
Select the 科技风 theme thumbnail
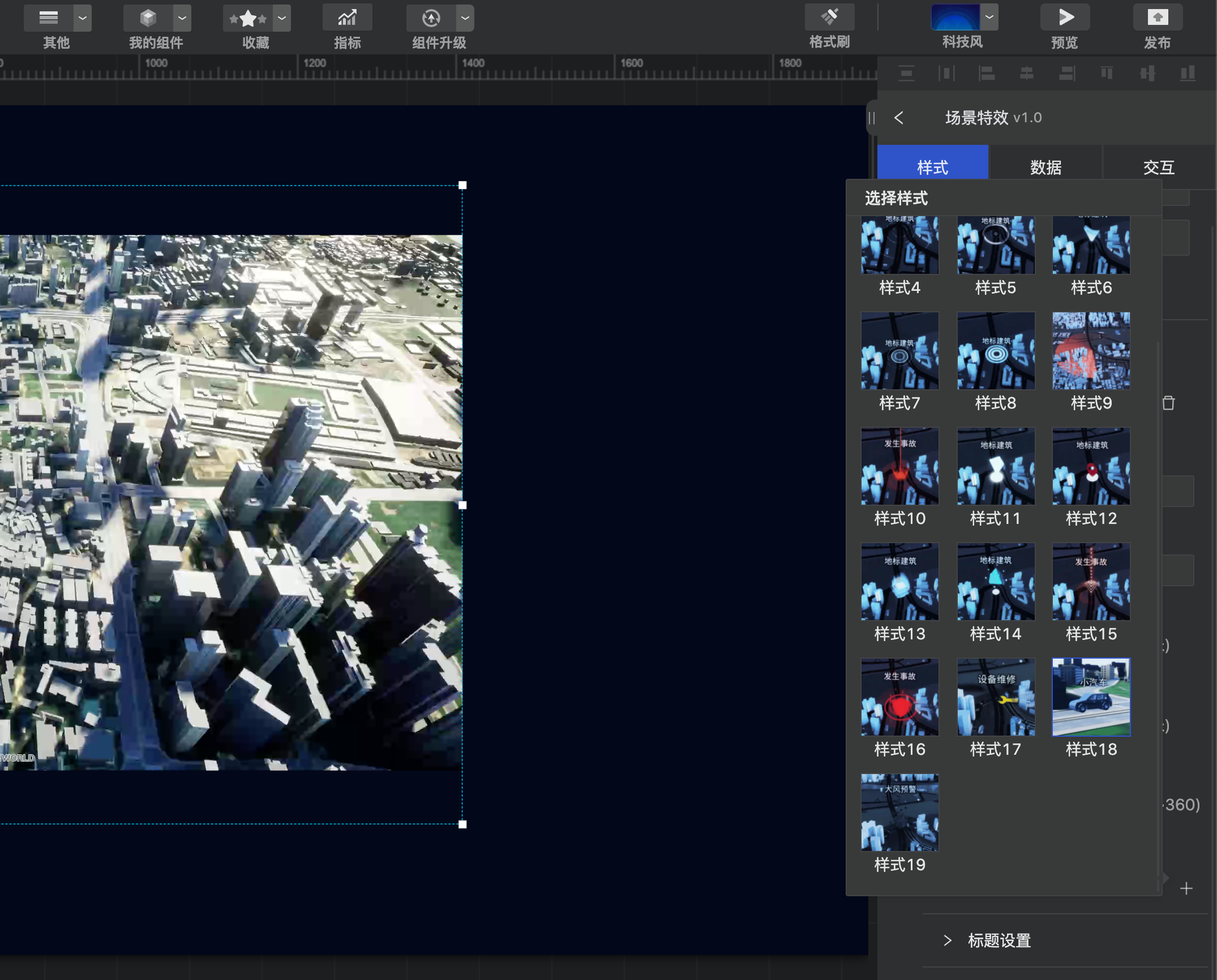pos(955,18)
